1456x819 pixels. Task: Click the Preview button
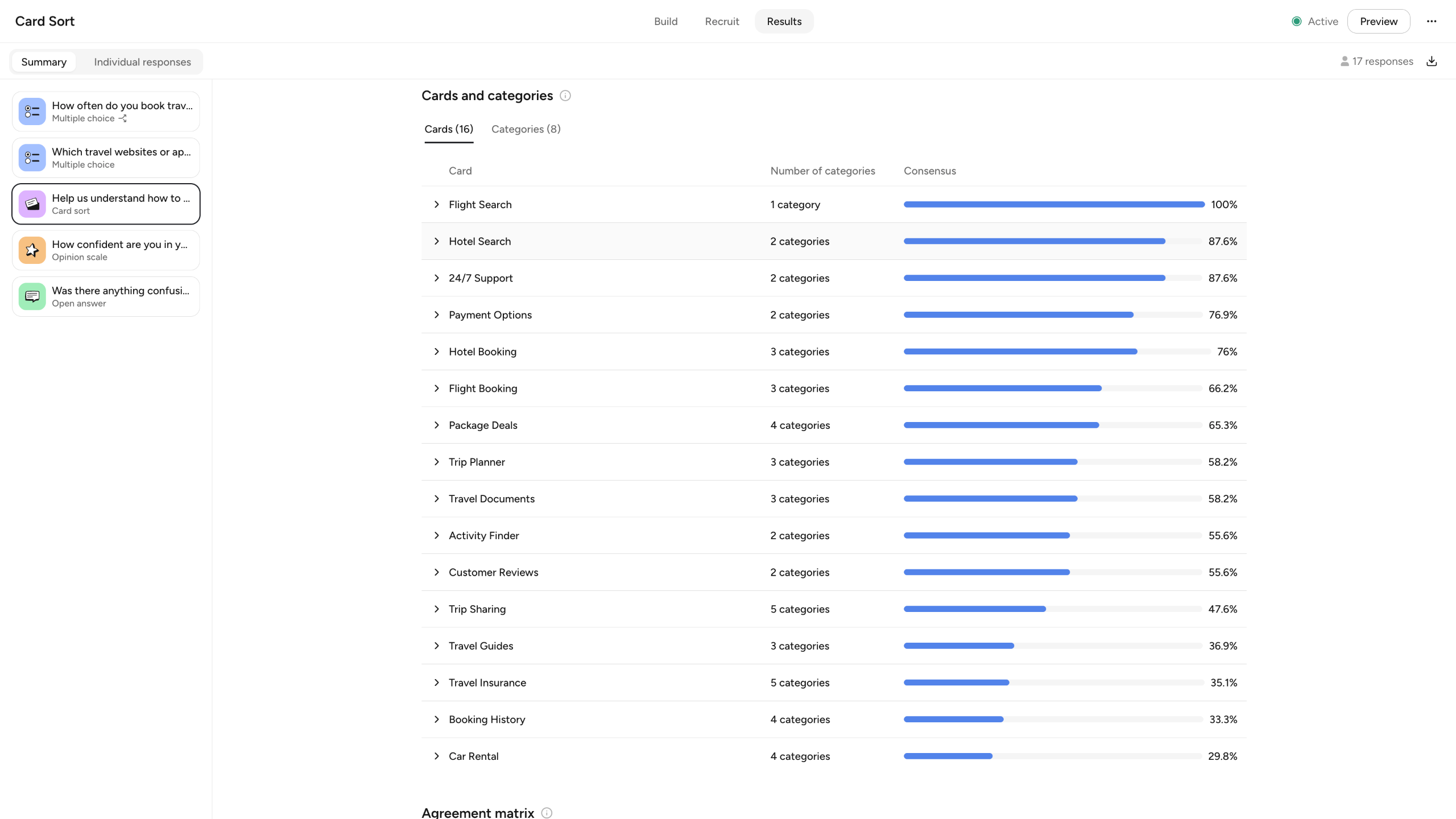tap(1378, 22)
